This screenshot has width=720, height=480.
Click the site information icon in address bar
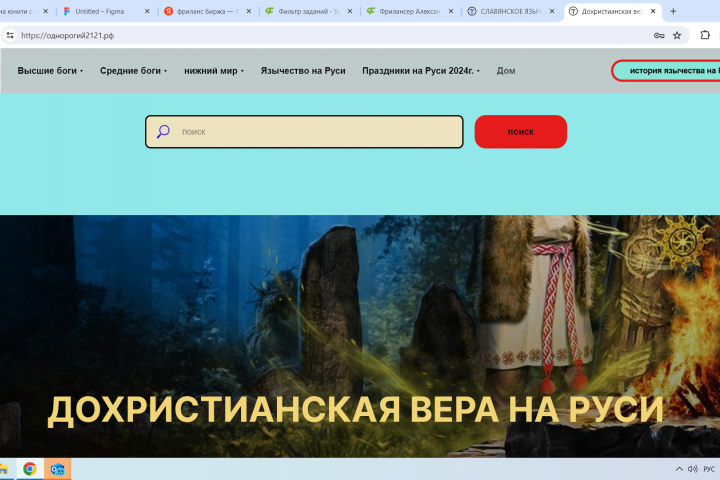(x=10, y=35)
